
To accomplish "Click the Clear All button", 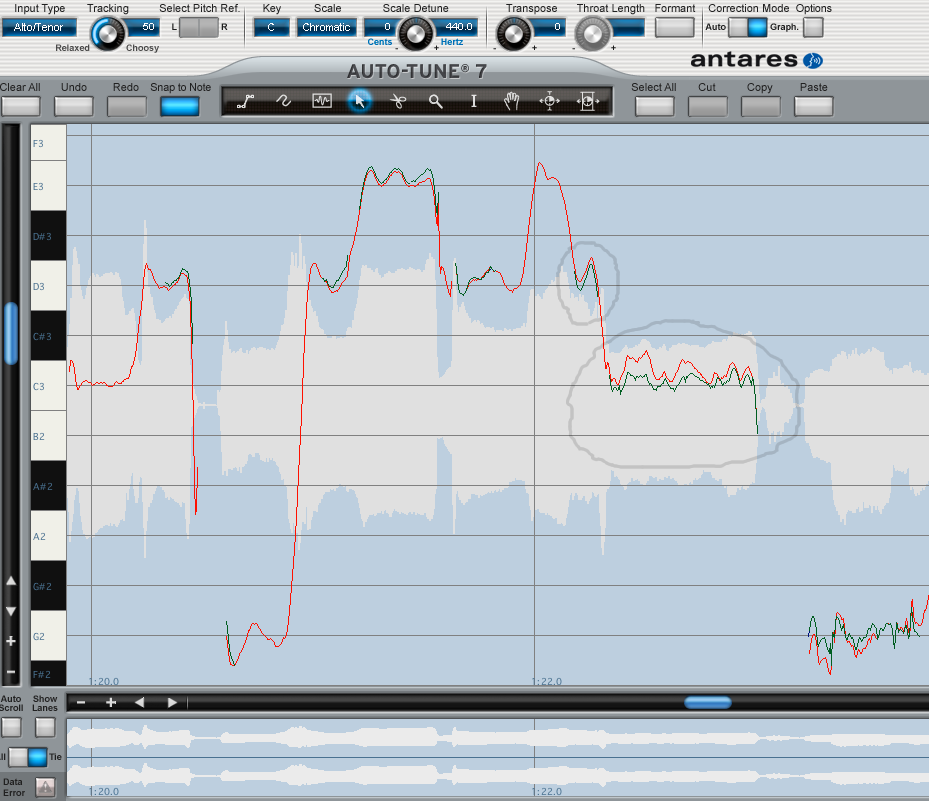I will tap(21, 107).
